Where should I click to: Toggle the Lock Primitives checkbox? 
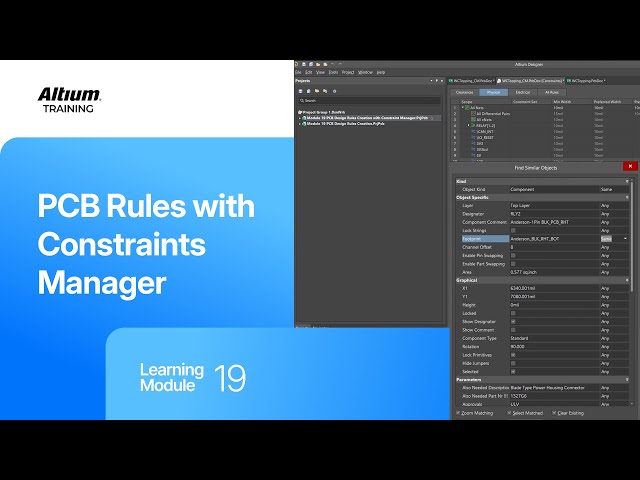[x=513, y=355]
